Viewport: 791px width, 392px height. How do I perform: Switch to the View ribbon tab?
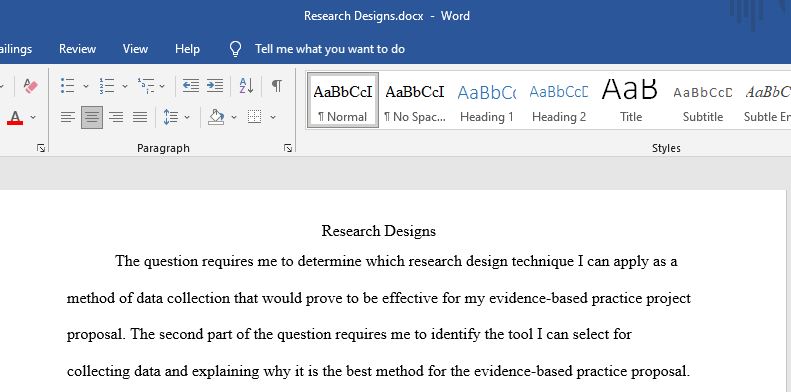click(135, 49)
